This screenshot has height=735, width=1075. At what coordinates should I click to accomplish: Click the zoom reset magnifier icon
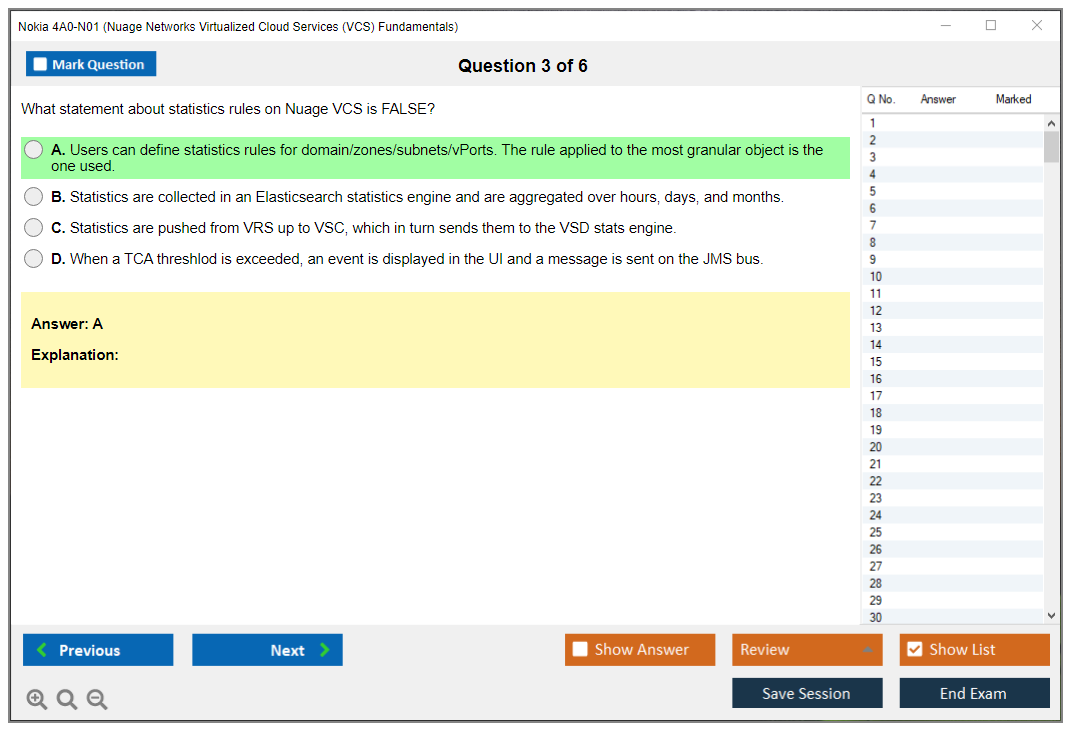67,700
